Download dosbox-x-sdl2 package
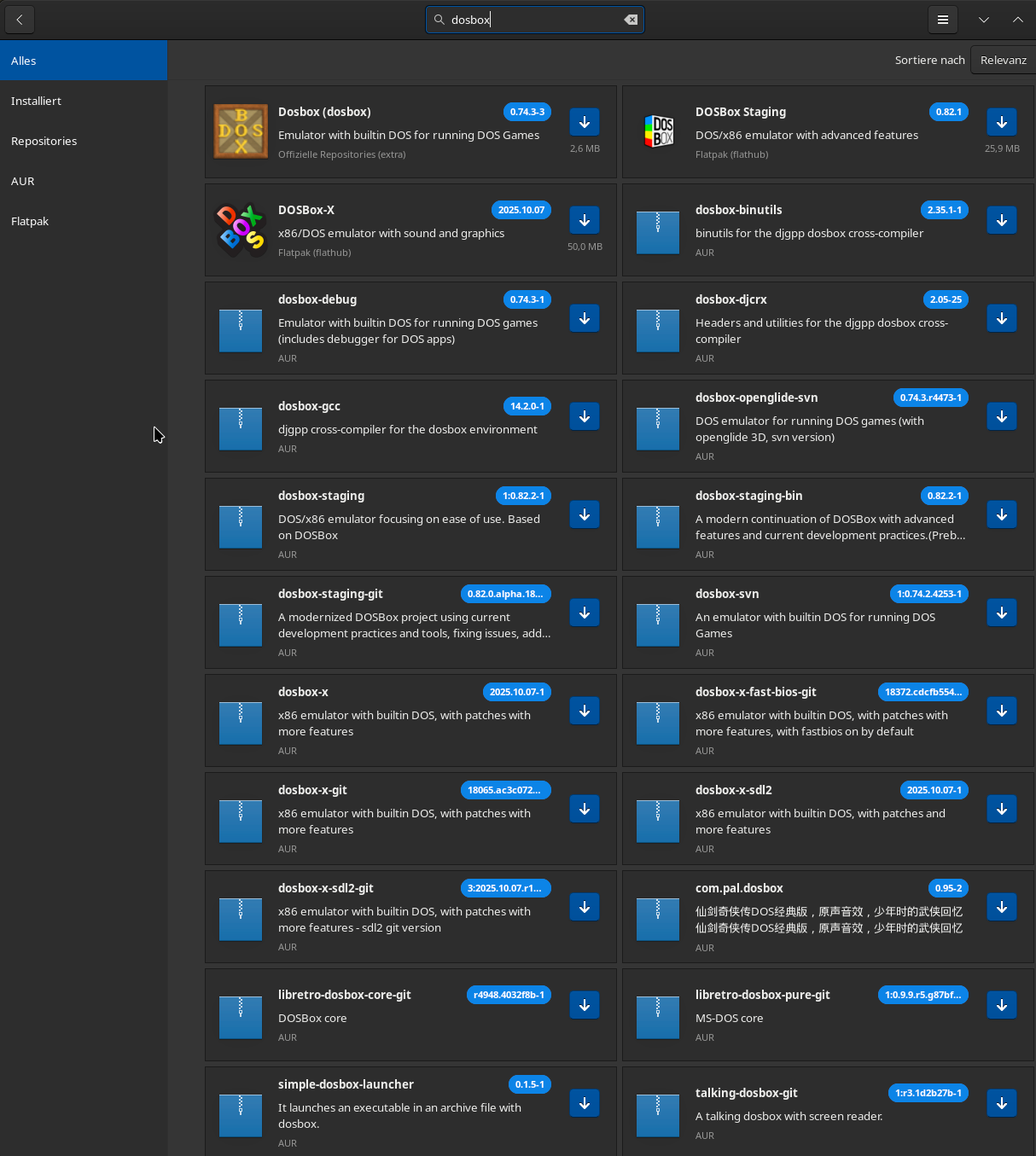Image resolution: width=1036 pixels, height=1156 pixels. 1002,809
